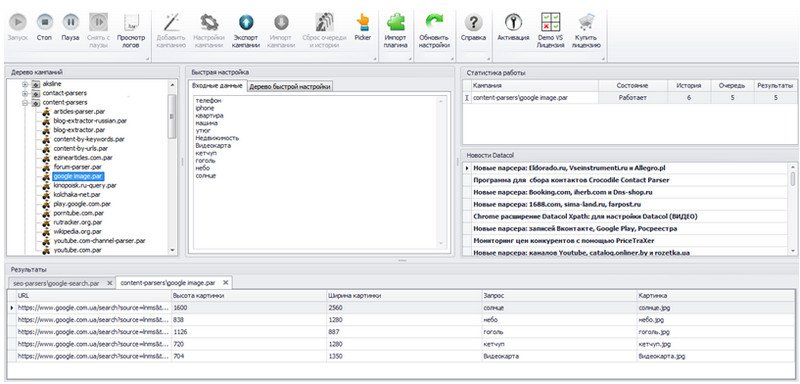Select forum-parser.par campaign
Screen dimensions: 800x384
point(78,167)
